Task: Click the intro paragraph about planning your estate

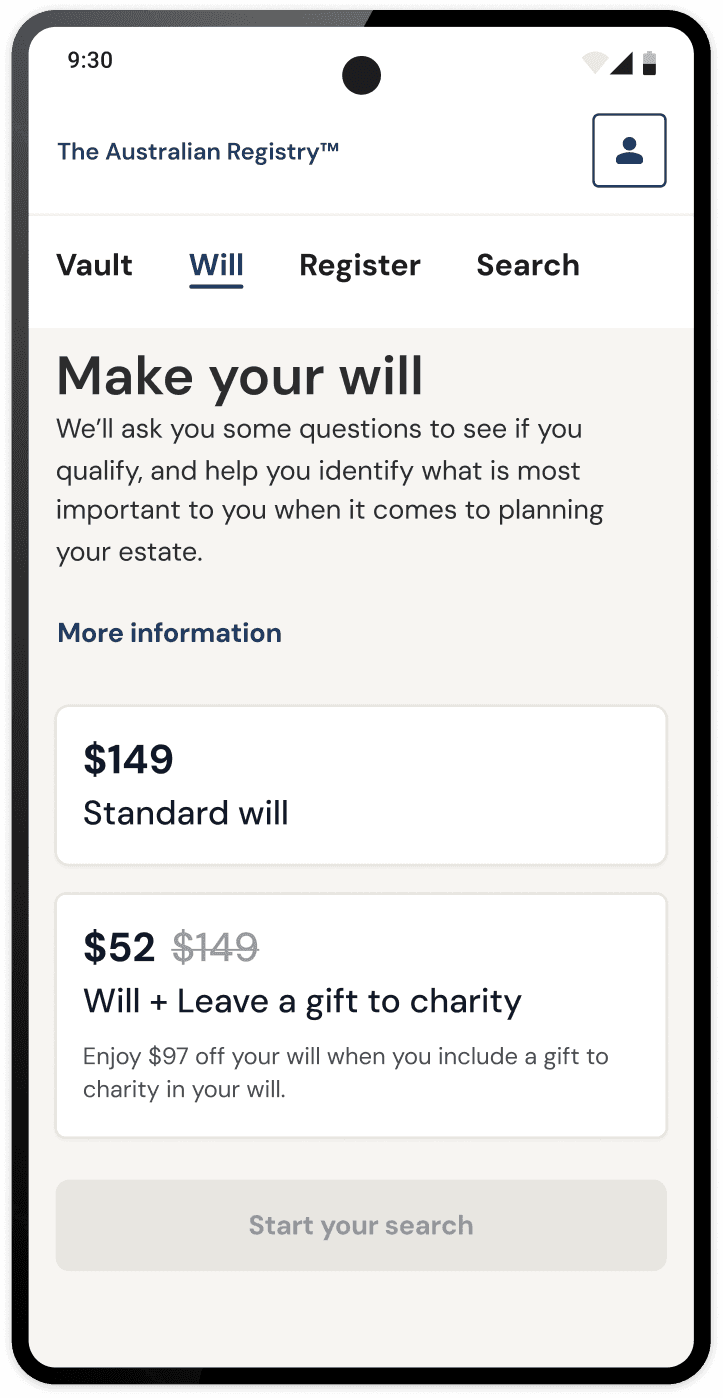Action: pyautogui.click(x=330, y=490)
